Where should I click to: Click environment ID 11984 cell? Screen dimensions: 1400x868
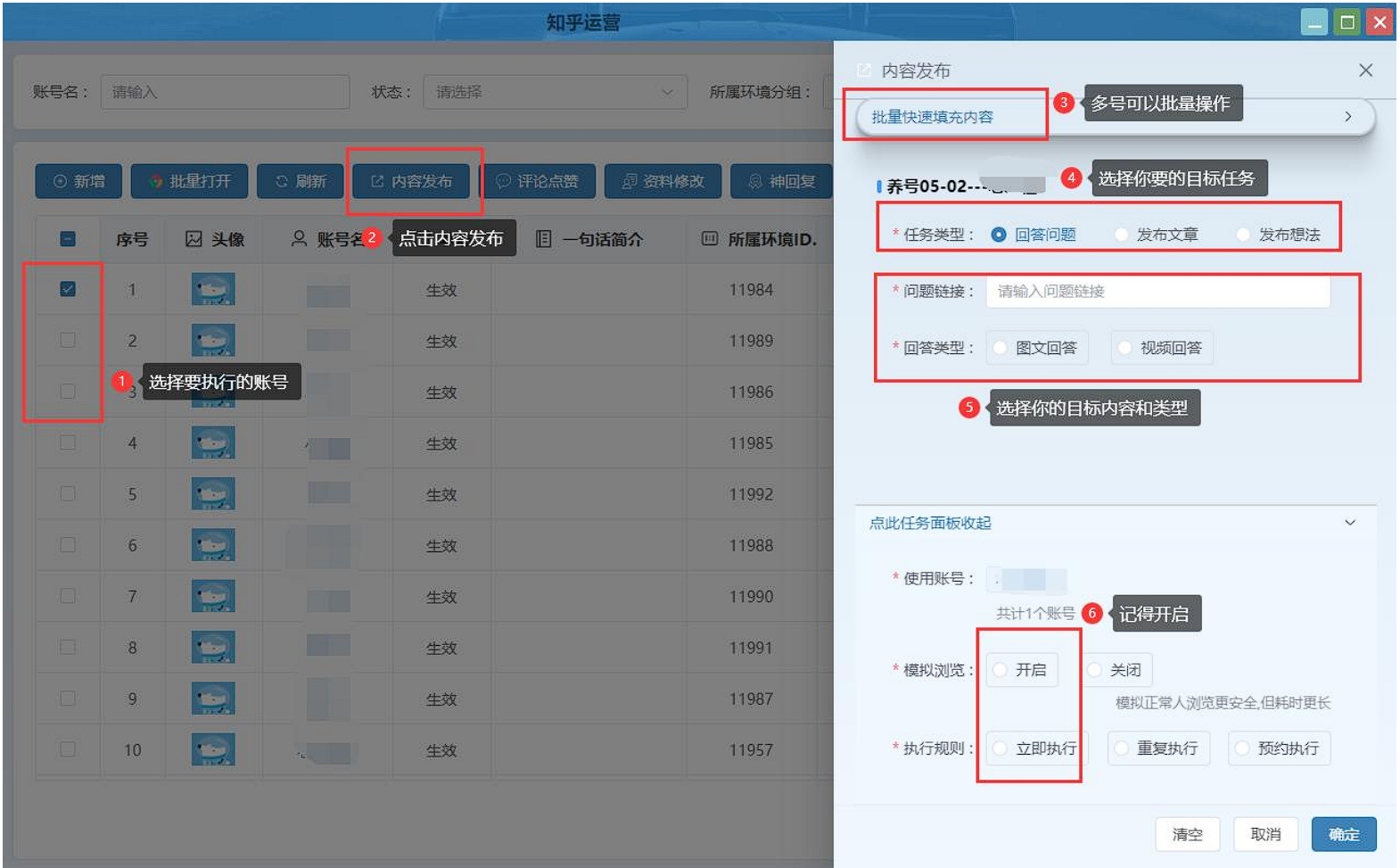coord(751,290)
